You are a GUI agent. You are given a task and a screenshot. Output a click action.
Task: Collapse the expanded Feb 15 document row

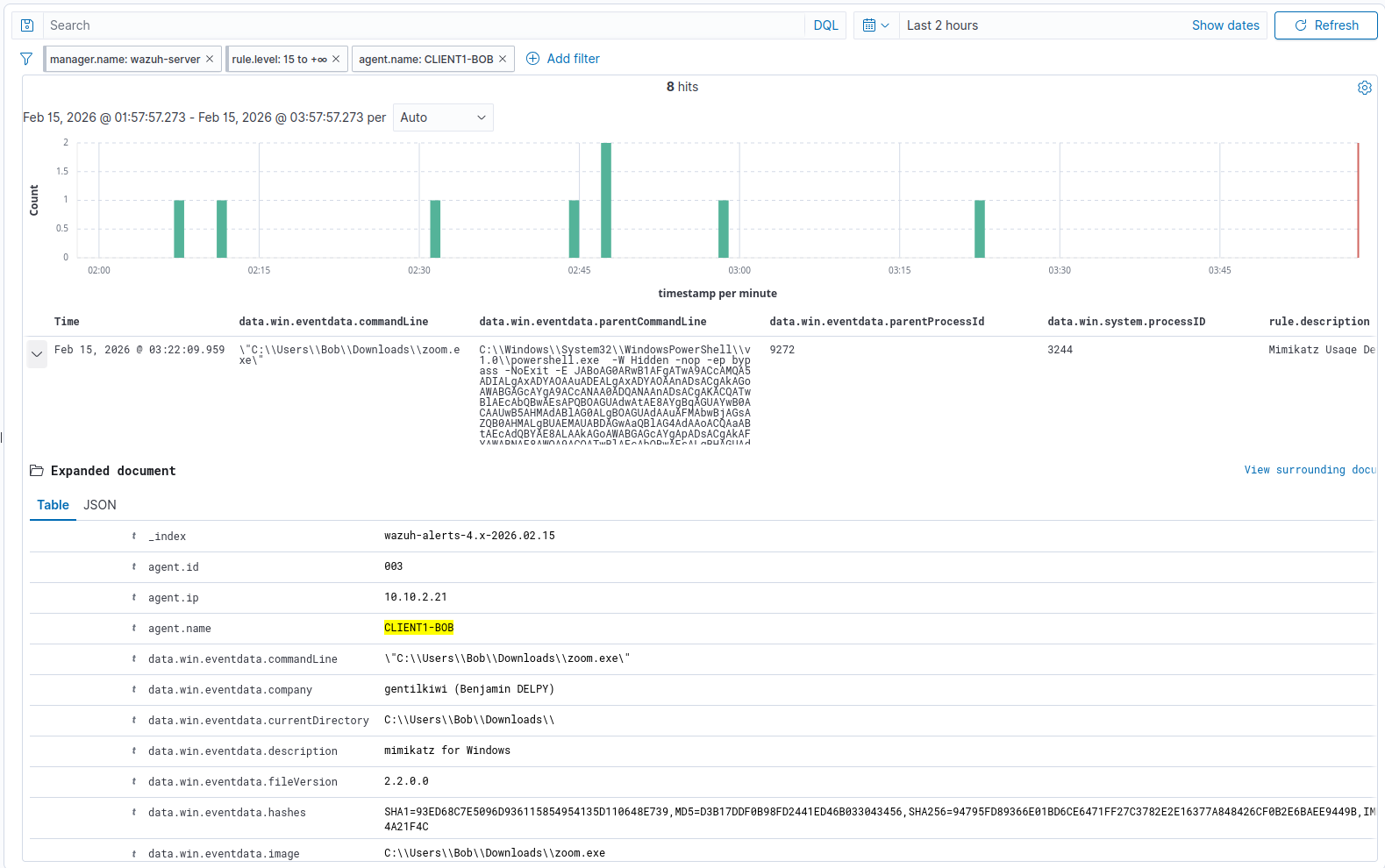click(37, 354)
